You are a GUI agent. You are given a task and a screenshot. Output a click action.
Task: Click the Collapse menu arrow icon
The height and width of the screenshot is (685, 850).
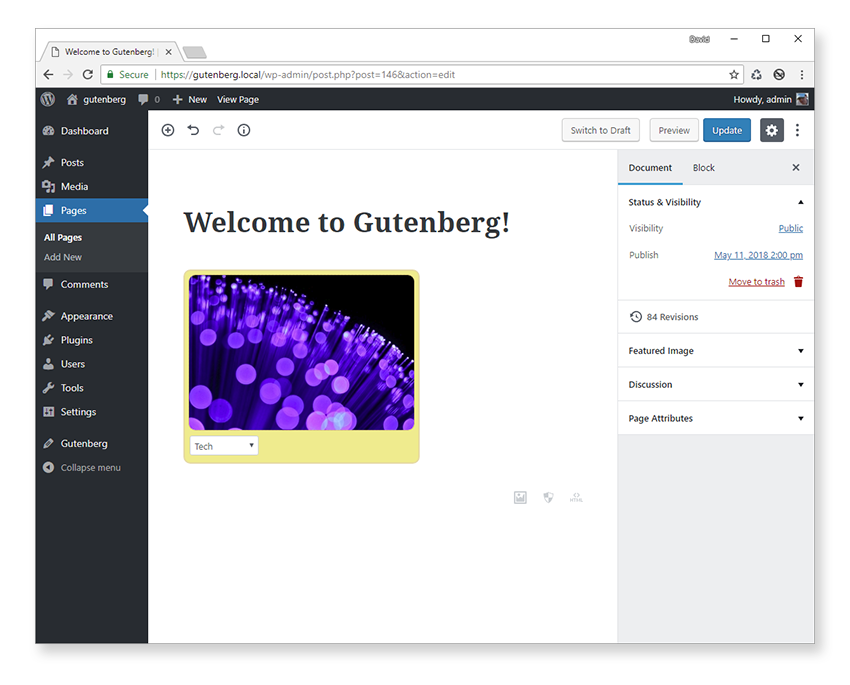point(48,467)
